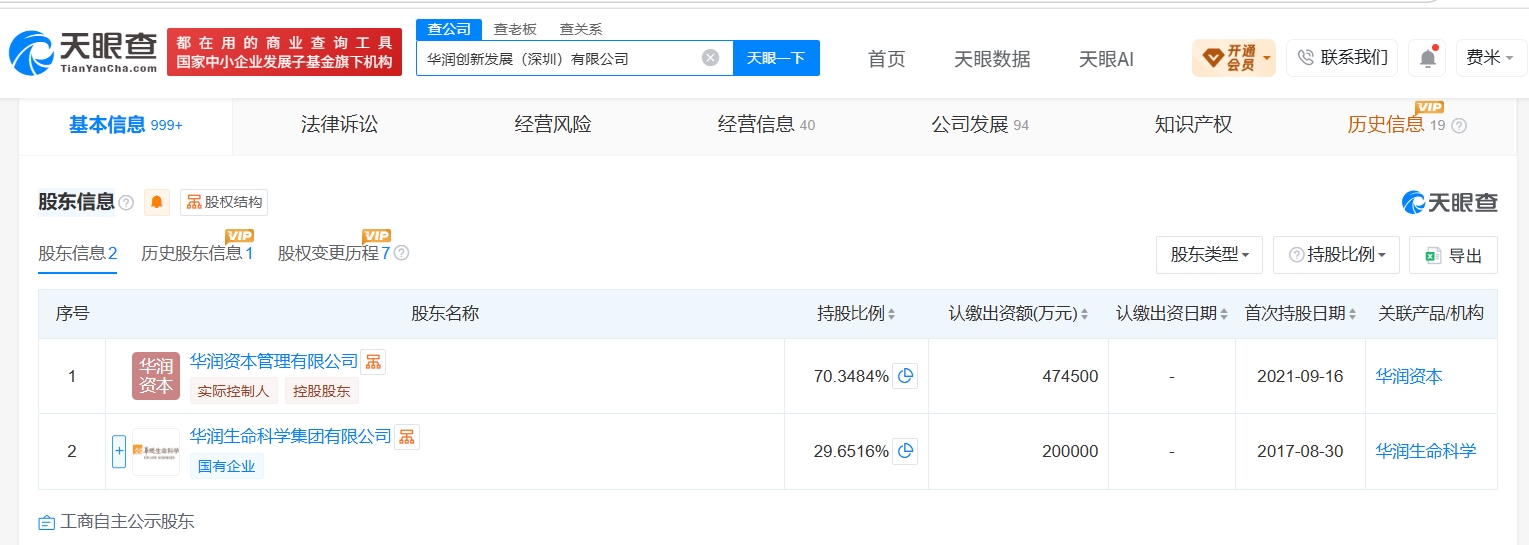Click help icon next to 历史信息 tab
Viewport: 1529px width, 545px height.
(1459, 126)
